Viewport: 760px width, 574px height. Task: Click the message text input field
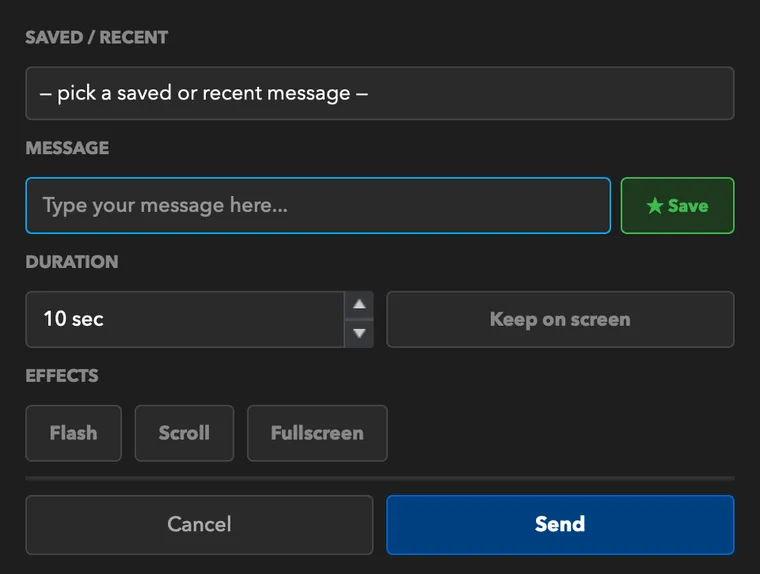tap(318, 206)
